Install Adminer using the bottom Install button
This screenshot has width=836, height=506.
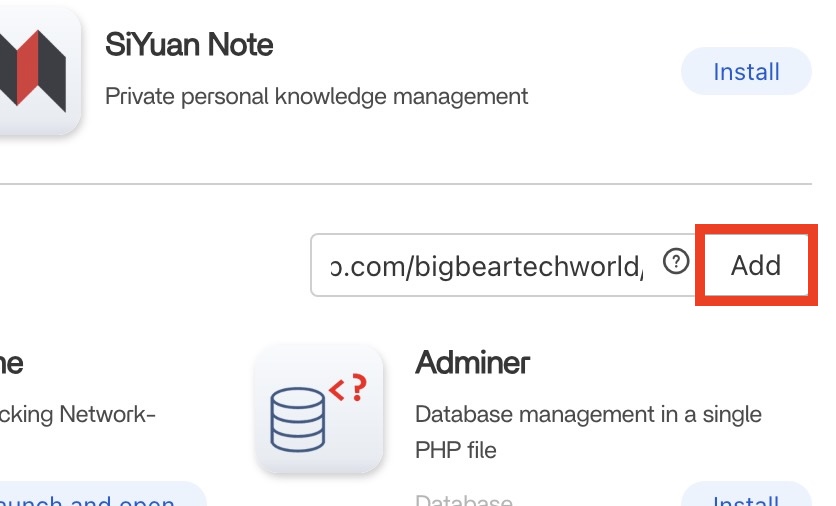click(x=746, y=497)
